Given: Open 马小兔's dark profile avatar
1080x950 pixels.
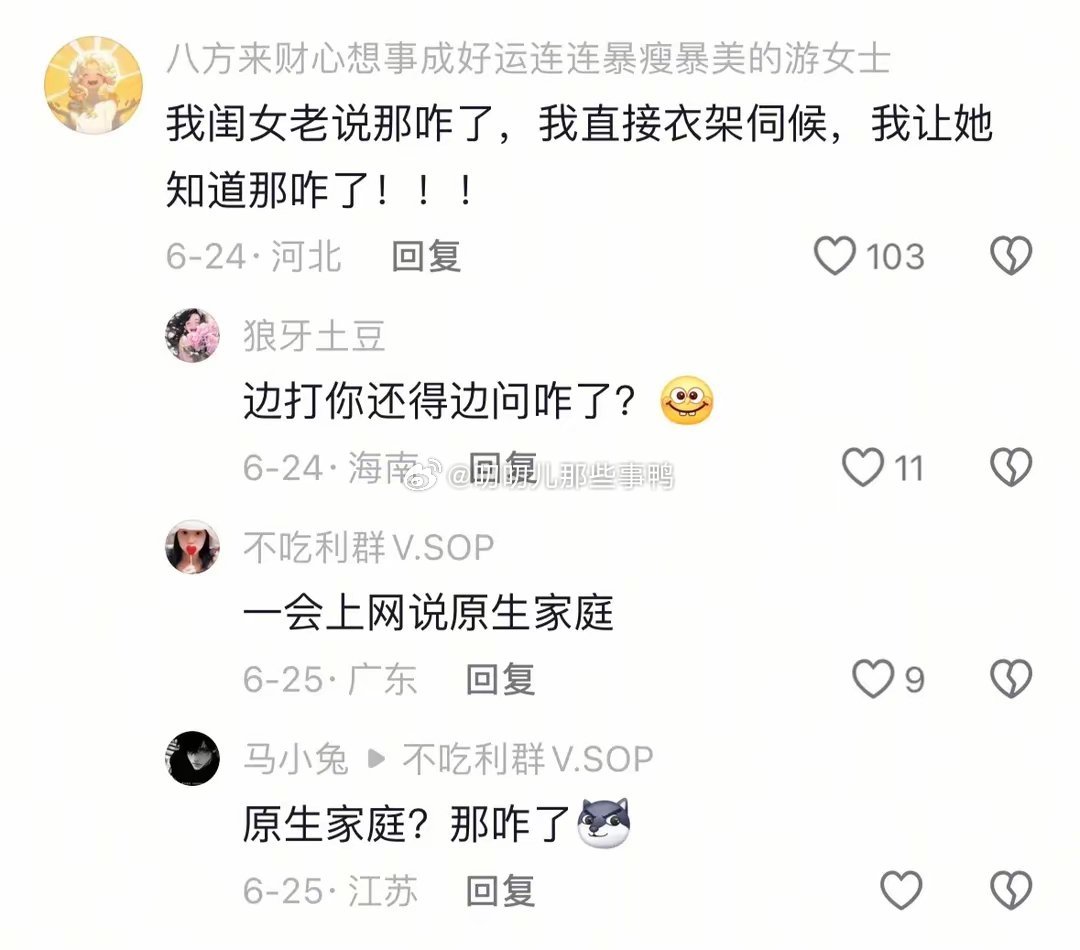Looking at the screenshot, I should click(x=192, y=758).
